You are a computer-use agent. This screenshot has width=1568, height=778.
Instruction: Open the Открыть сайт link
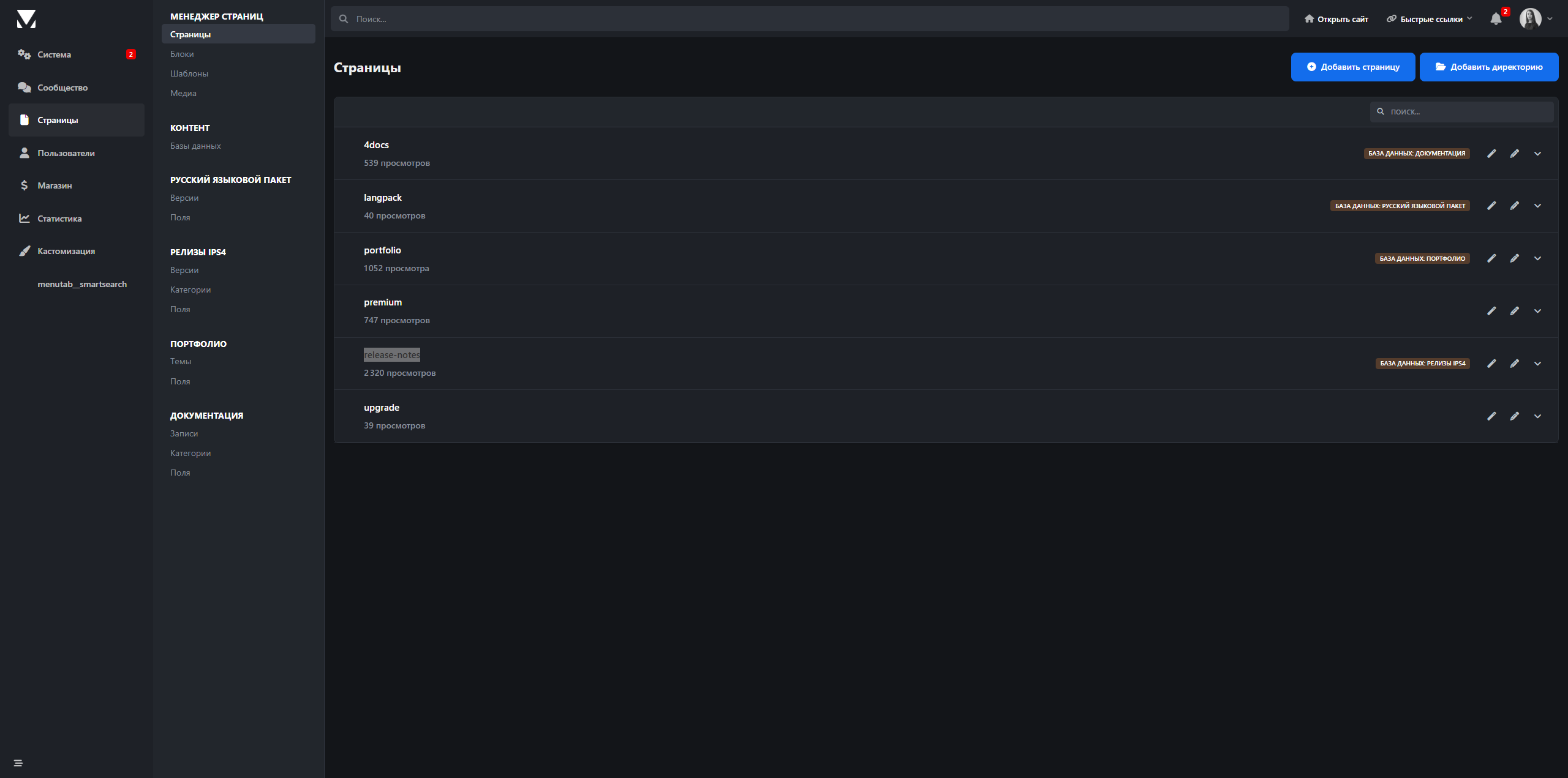(x=1336, y=19)
